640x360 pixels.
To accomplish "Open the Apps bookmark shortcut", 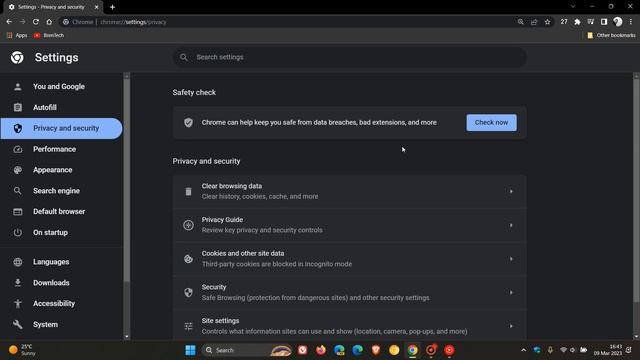I will 17,36.
